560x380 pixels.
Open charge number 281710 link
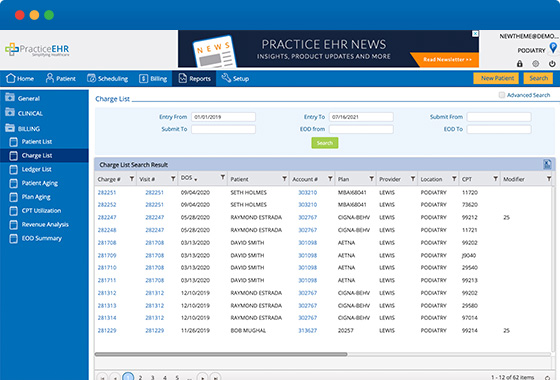pyautogui.click(x=107, y=268)
